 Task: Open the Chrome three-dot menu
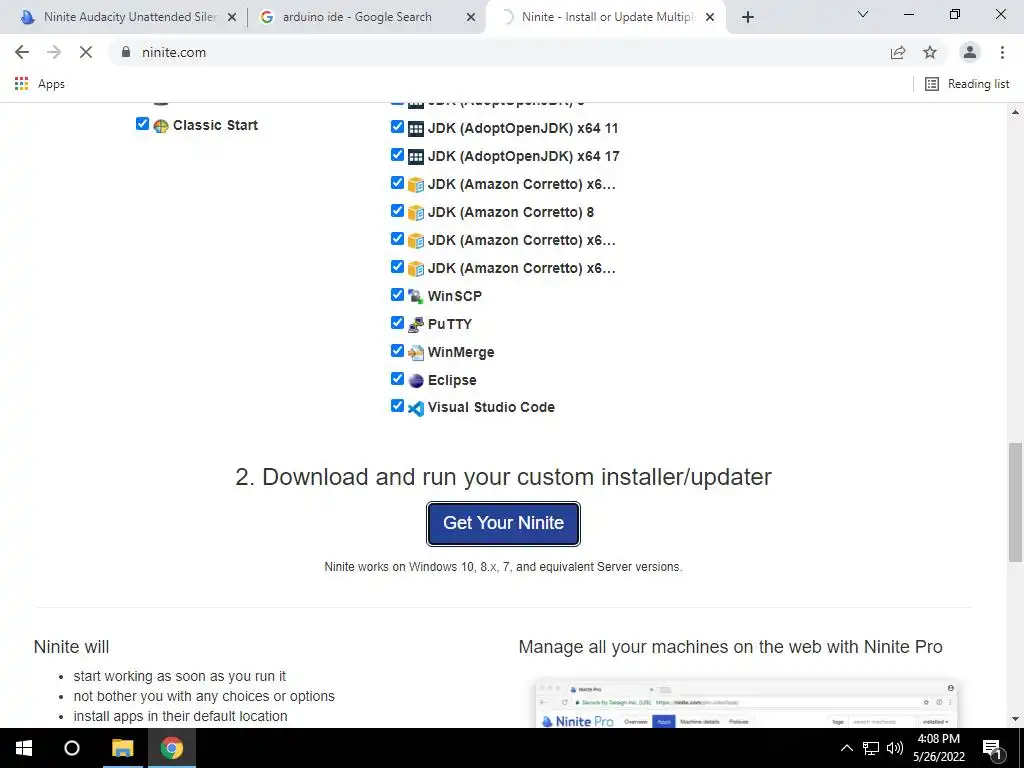[x=1002, y=52]
